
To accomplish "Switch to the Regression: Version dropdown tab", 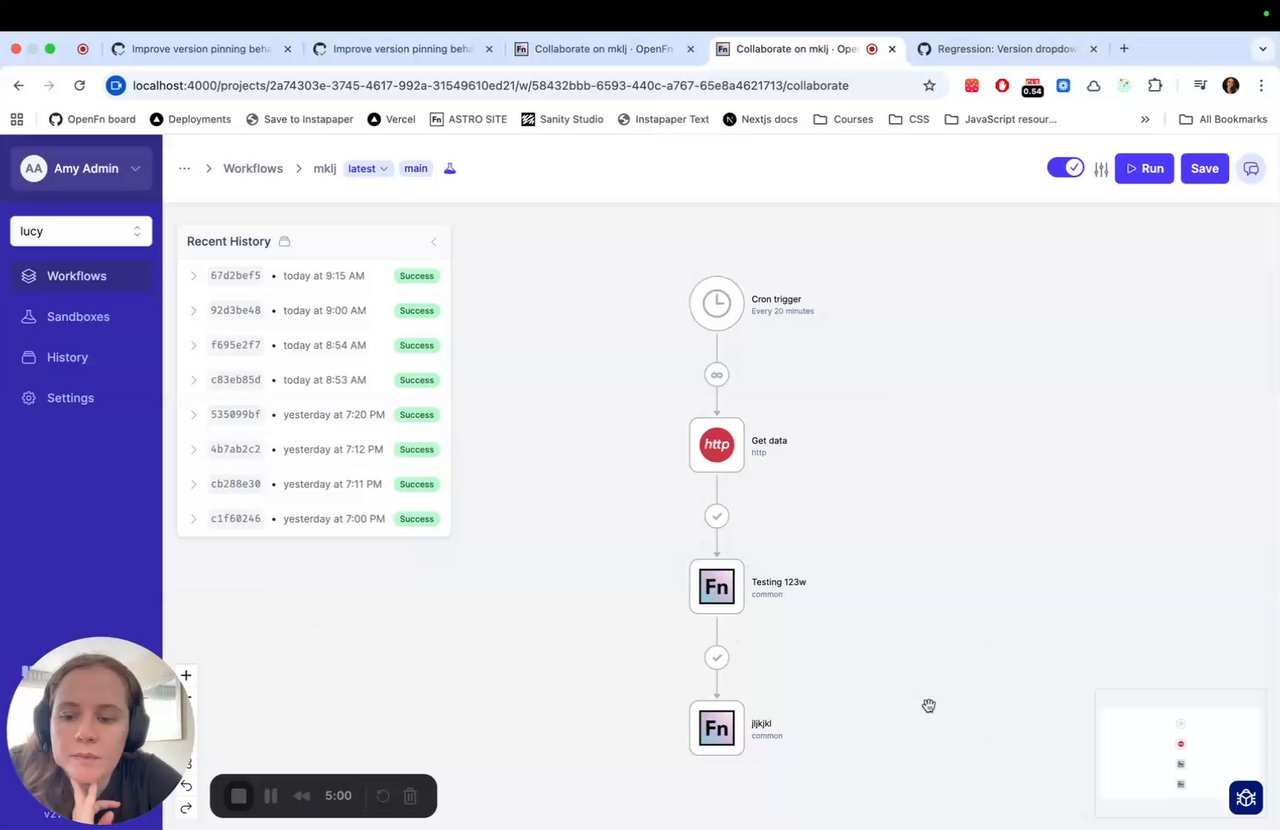I will (x=1006, y=48).
